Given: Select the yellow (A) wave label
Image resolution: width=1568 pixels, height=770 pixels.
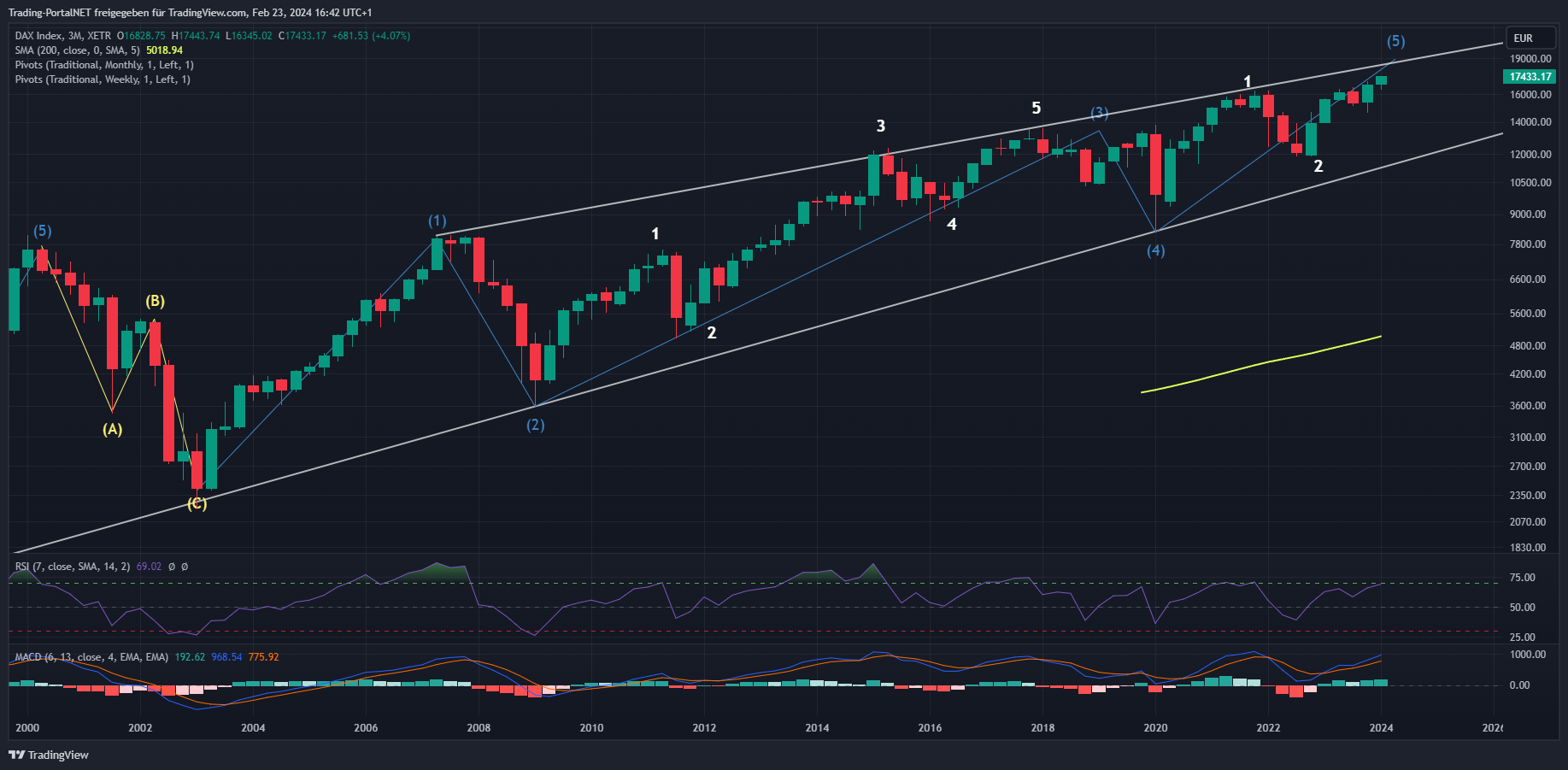Looking at the screenshot, I should [x=113, y=430].
